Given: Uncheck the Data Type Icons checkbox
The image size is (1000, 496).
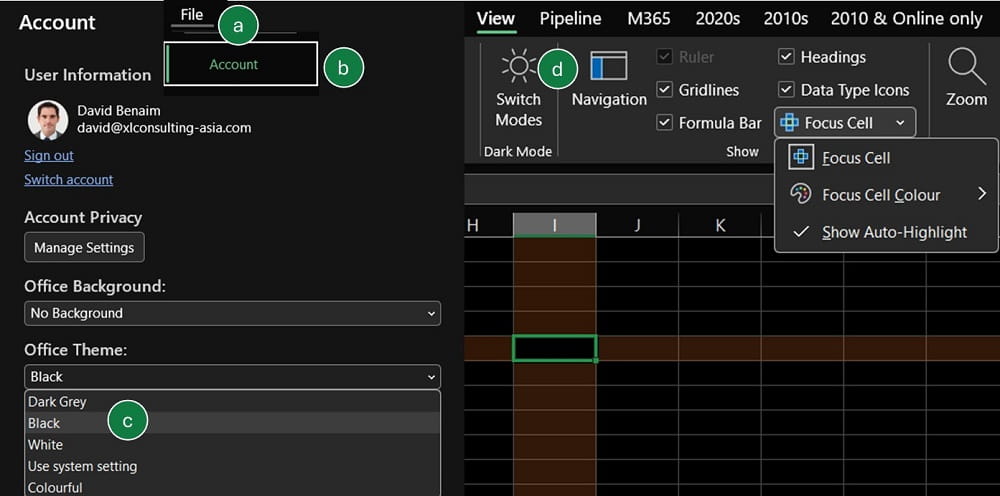Looking at the screenshot, I should click(x=786, y=90).
